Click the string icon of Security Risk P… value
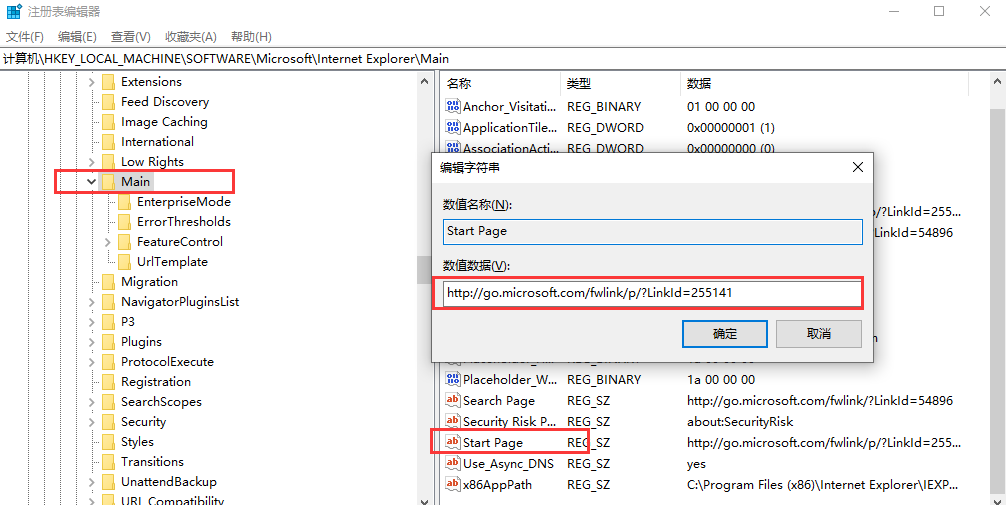Viewport: 1006px width, 505px height. [453, 422]
